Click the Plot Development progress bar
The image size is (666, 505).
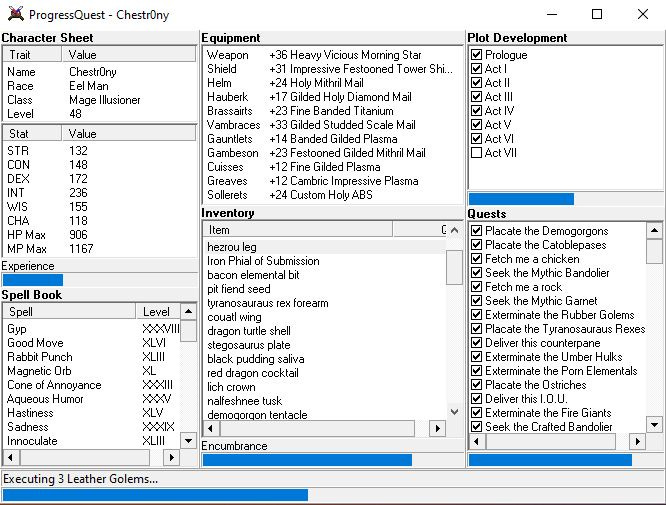click(x=566, y=199)
